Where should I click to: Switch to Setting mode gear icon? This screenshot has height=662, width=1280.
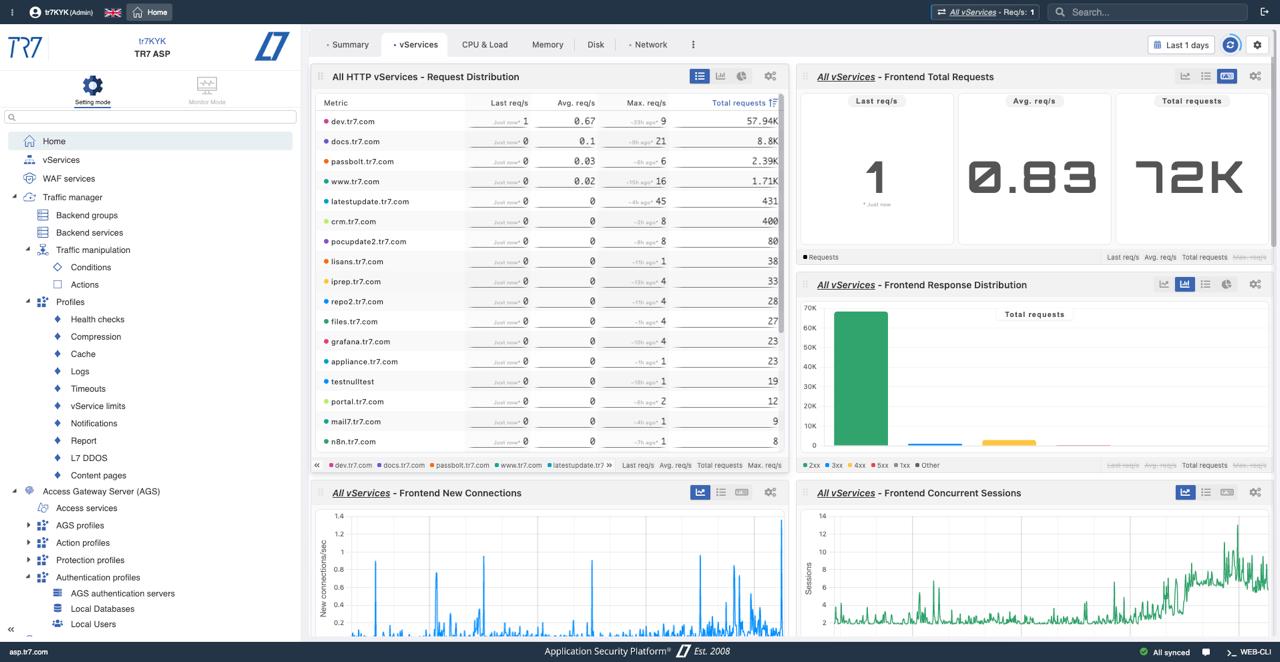point(92,85)
